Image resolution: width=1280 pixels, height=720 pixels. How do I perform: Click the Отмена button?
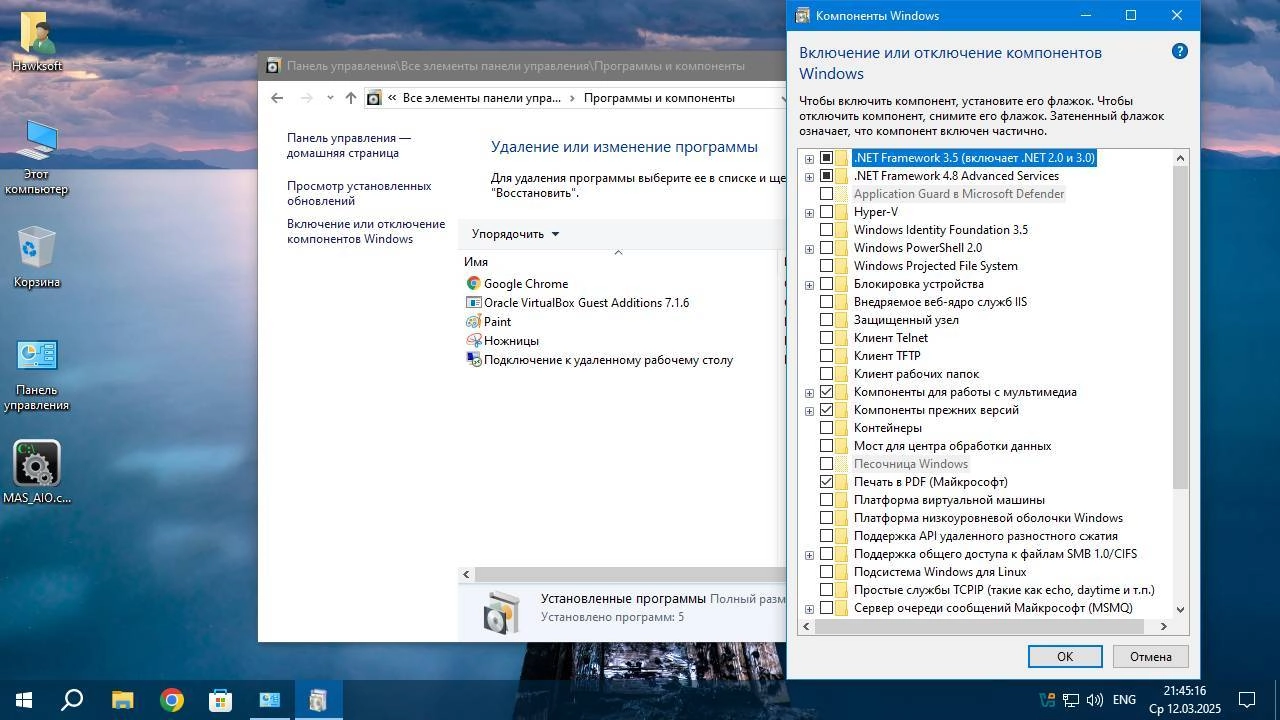point(1150,656)
